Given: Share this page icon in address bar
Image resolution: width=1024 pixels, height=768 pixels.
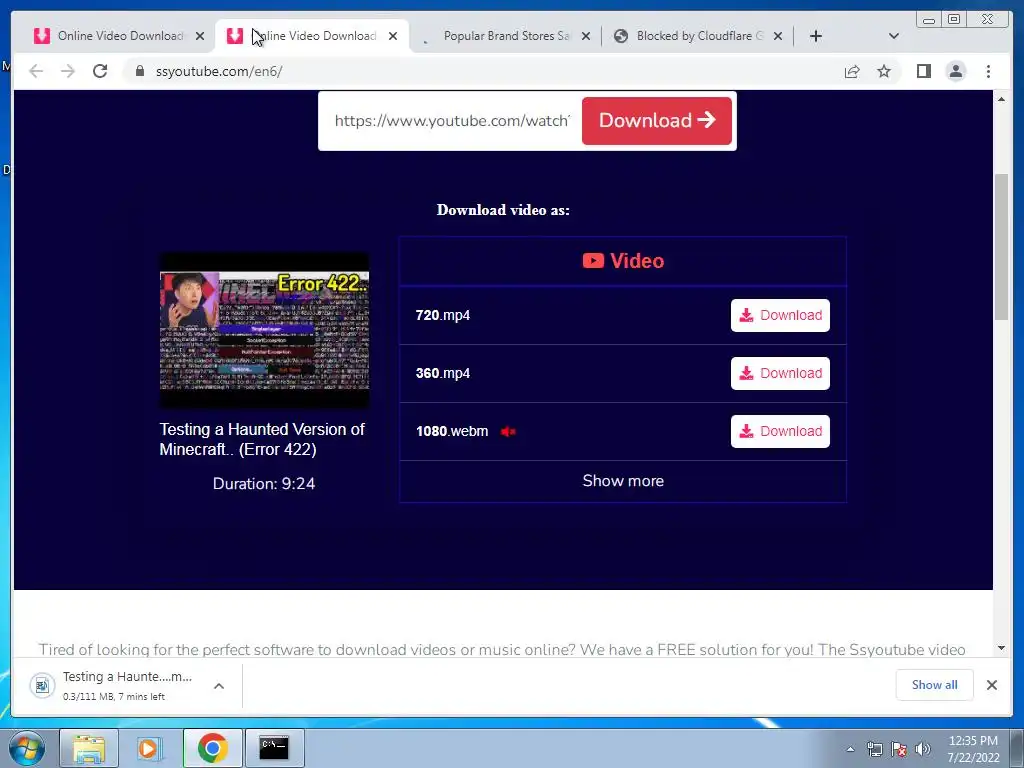Looking at the screenshot, I should (852, 71).
